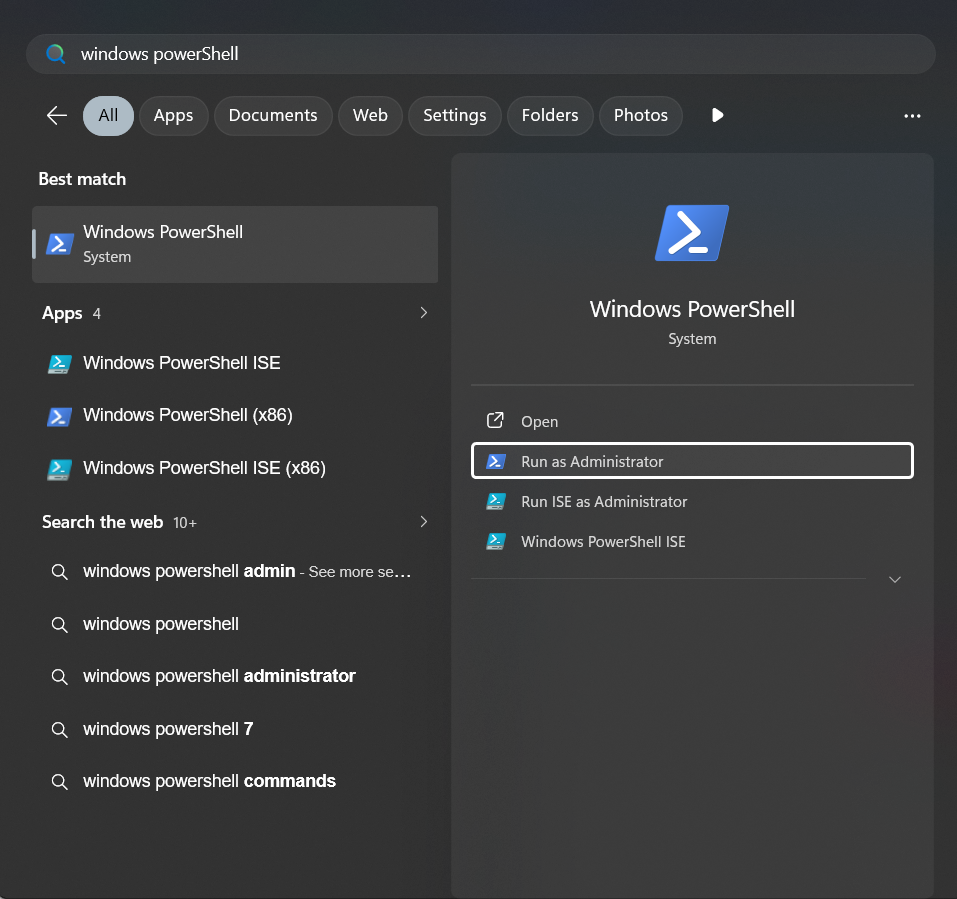Choose Run ISE as Administrator
This screenshot has height=899, width=957.
click(692, 501)
